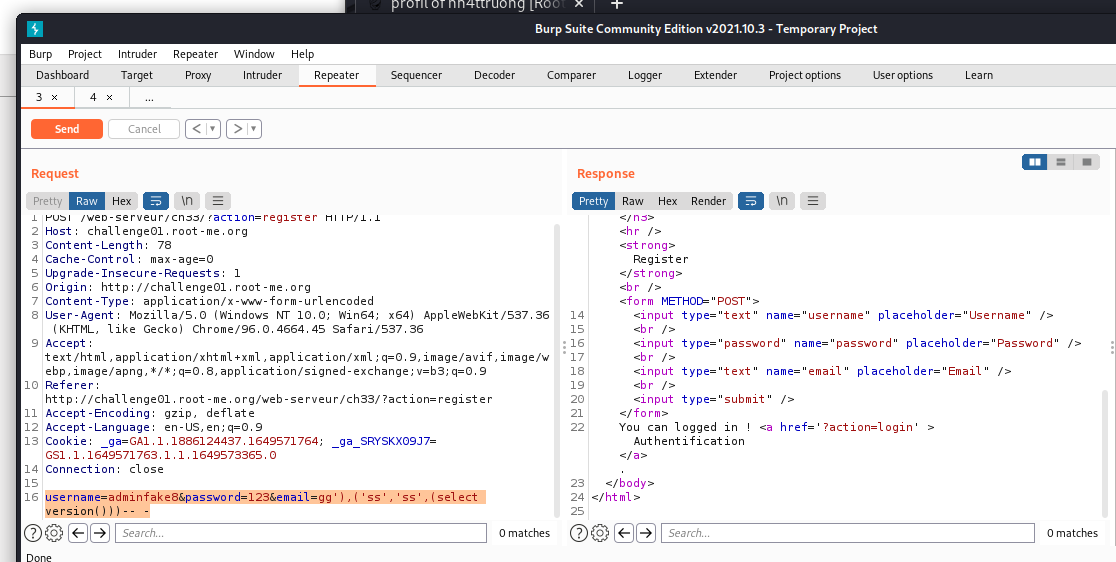Open the Intruder menu in menu bar

click(137, 54)
